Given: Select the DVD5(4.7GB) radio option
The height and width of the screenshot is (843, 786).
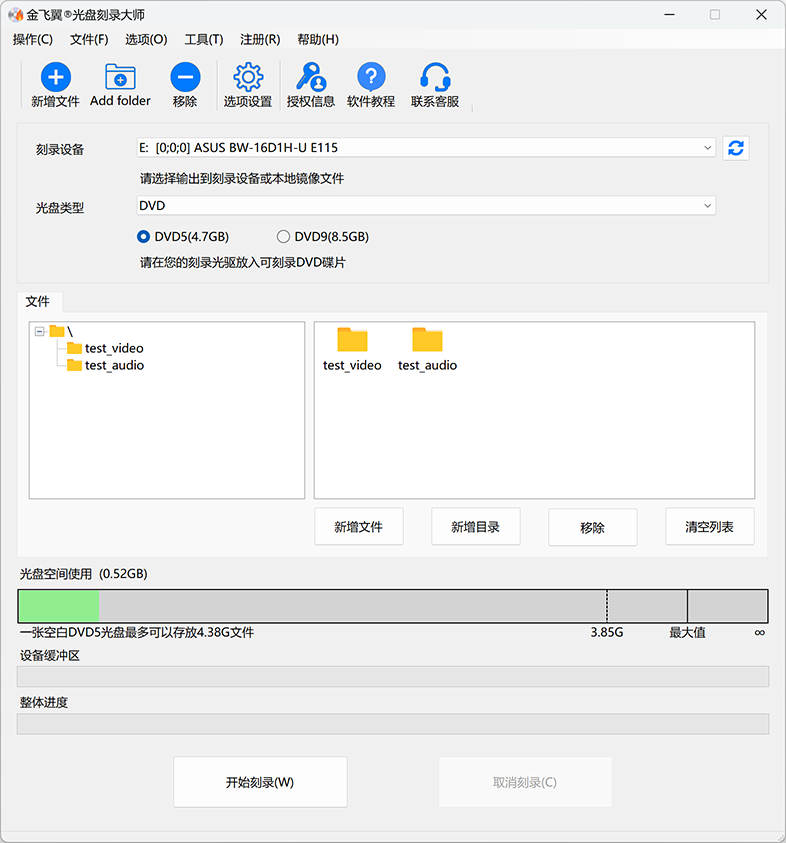Looking at the screenshot, I should [x=144, y=237].
